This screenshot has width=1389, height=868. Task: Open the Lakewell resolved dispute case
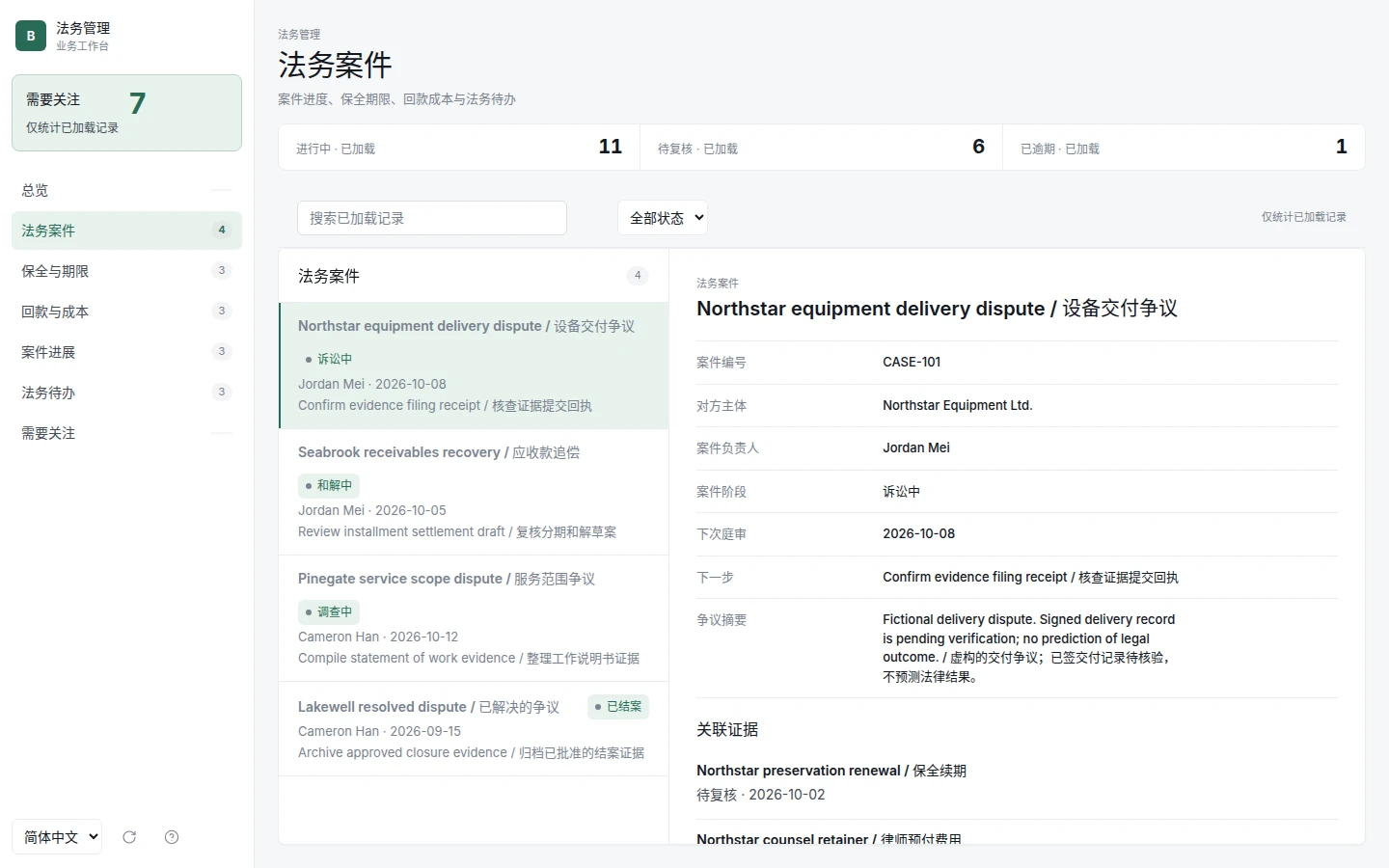474,729
